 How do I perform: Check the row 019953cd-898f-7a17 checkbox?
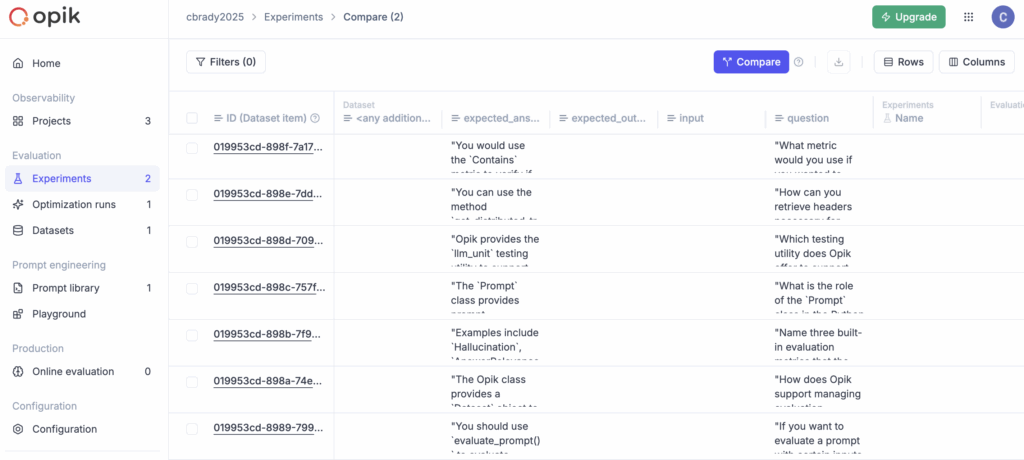pyautogui.click(x=192, y=148)
